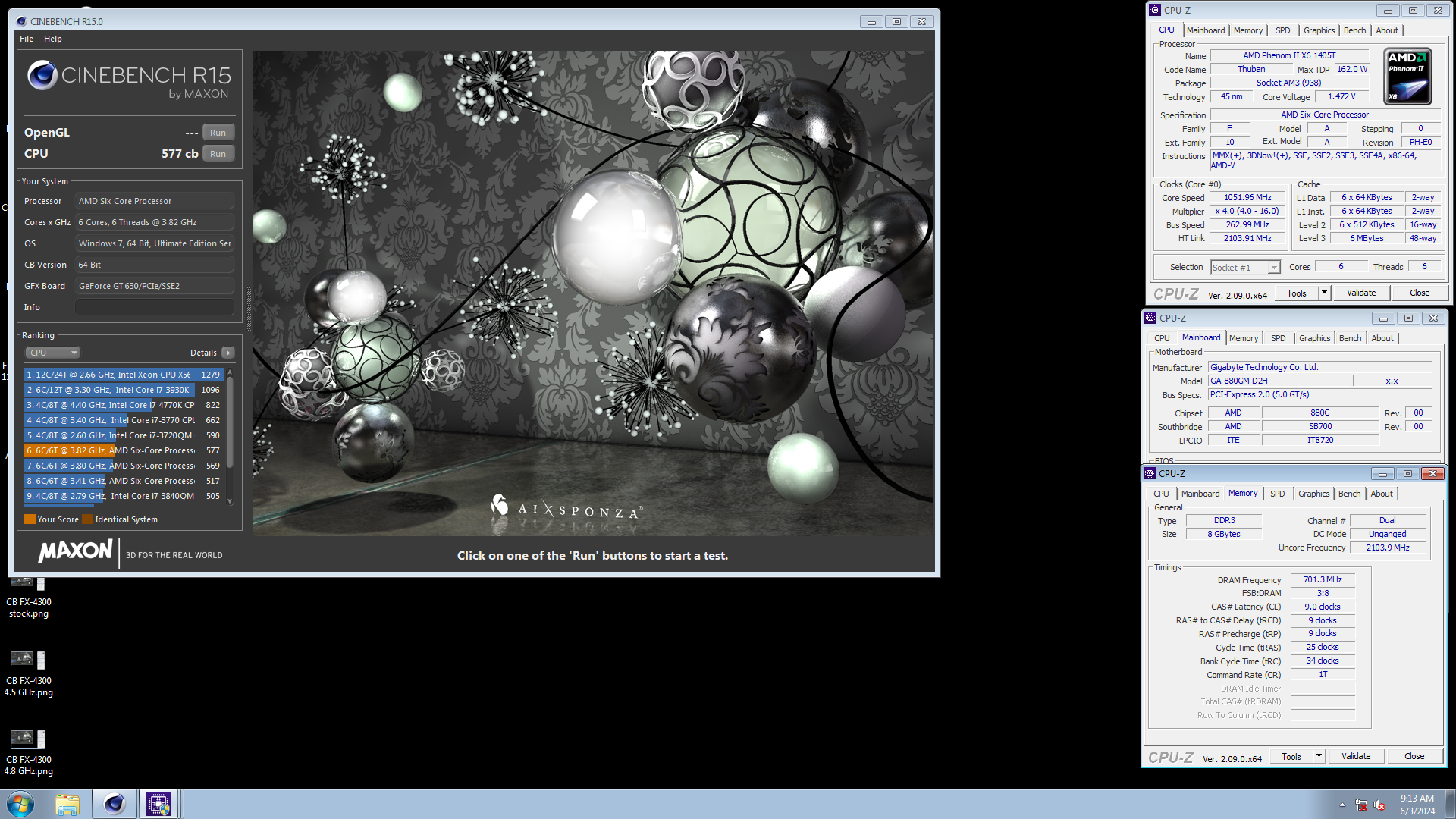Open the Graphics tab in top CPU-Z window

(1319, 30)
